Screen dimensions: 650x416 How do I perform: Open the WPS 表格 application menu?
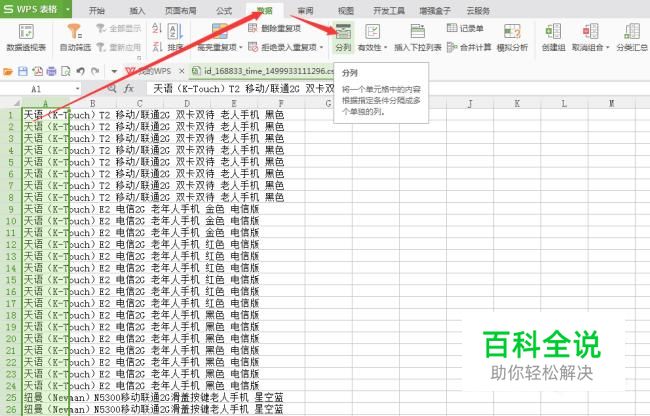tap(36, 9)
